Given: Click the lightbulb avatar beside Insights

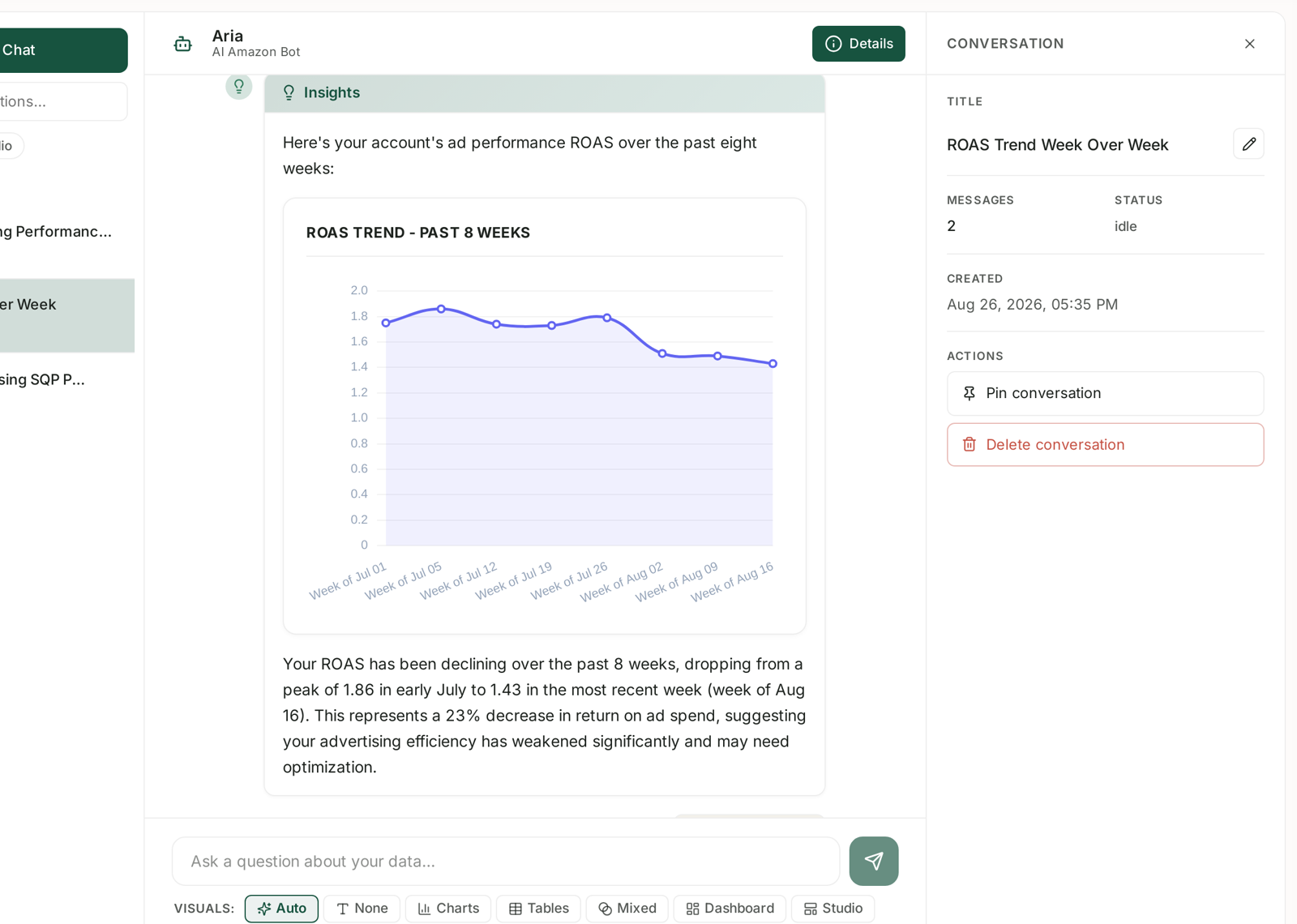Looking at the screenshot, I should coord(239,86).
